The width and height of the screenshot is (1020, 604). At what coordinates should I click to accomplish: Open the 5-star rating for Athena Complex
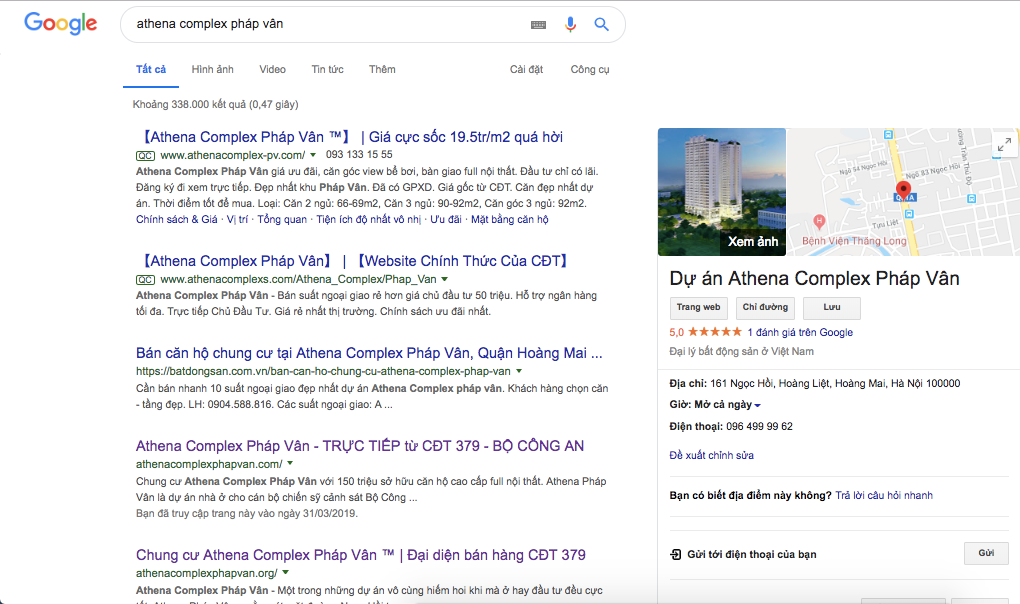pos(715,331)
